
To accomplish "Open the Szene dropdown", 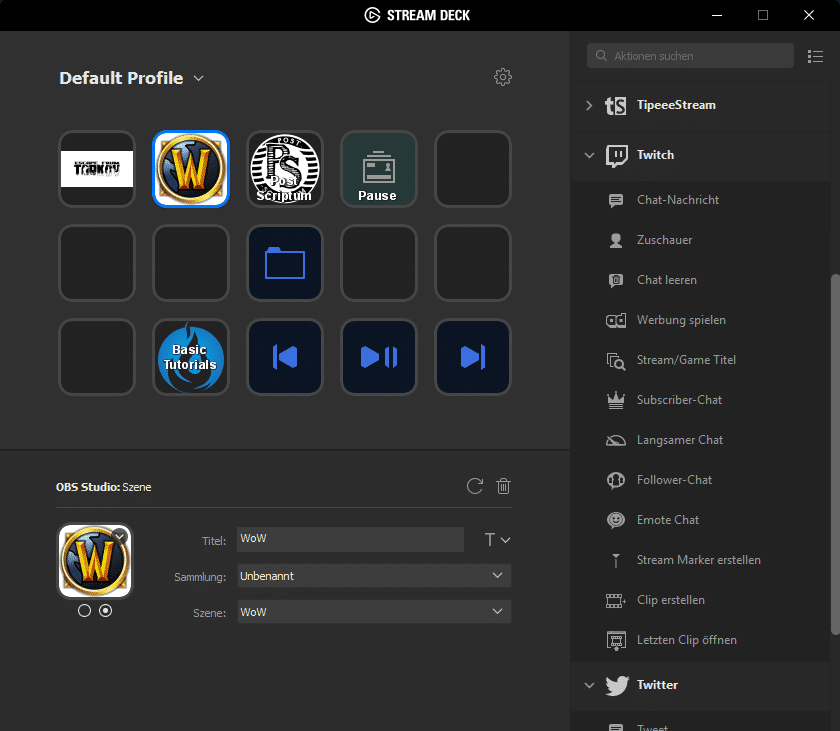I will (x=373, y=611).
